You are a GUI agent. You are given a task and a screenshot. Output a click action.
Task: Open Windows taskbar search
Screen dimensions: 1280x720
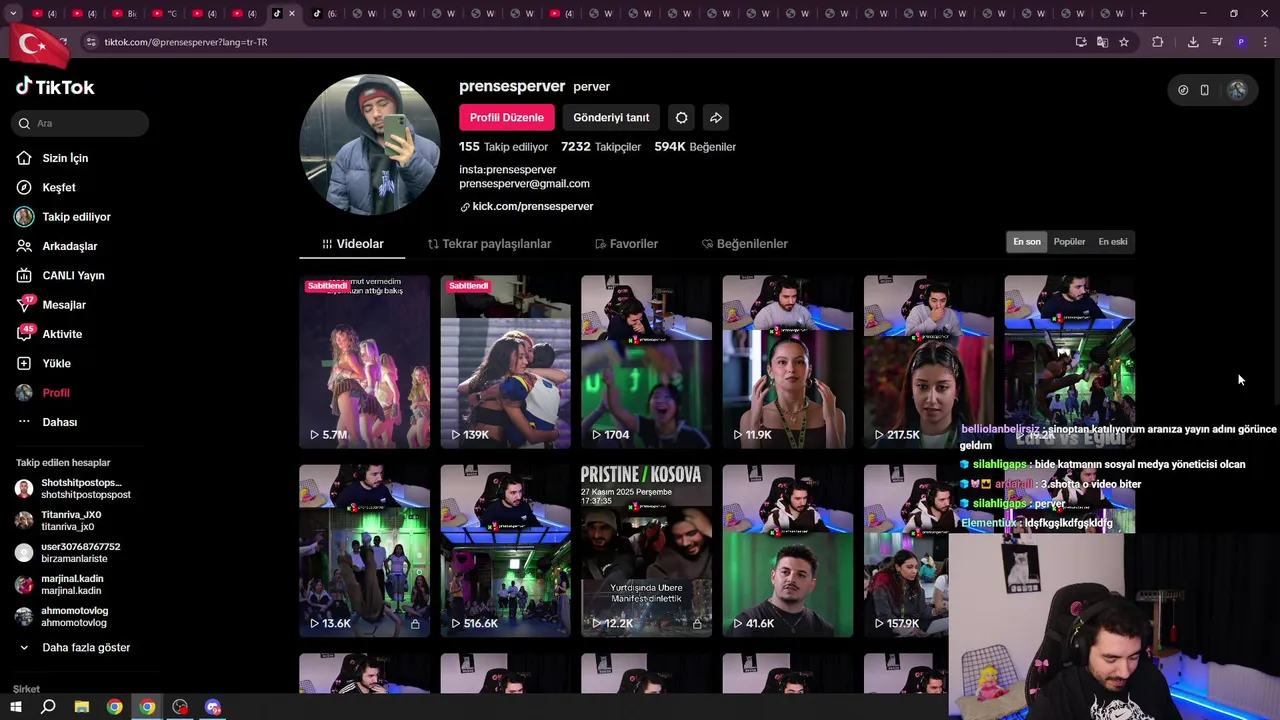[48, 707]
